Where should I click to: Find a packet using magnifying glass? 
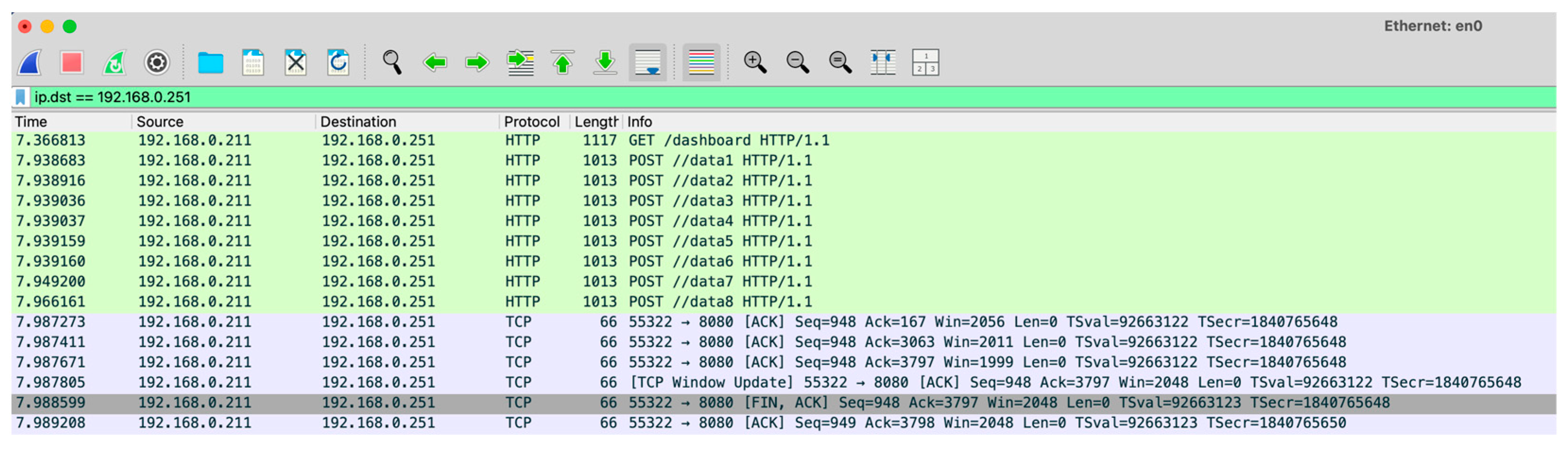point(392,63)
